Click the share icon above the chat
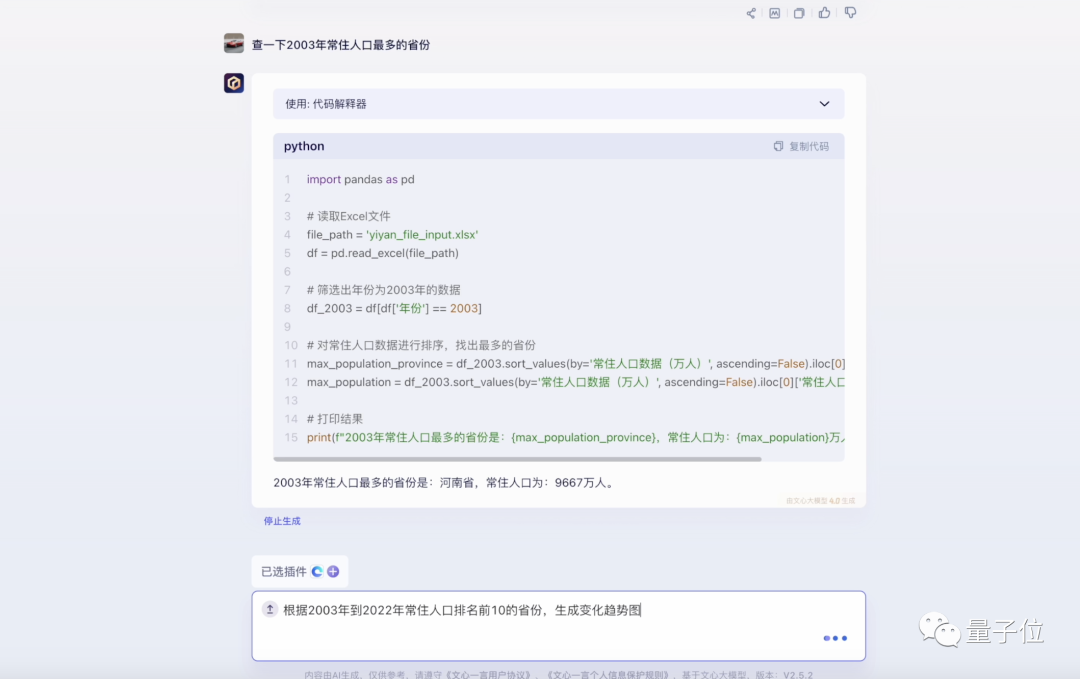This screenshot has height=679, width=1080. coord(751,13)
